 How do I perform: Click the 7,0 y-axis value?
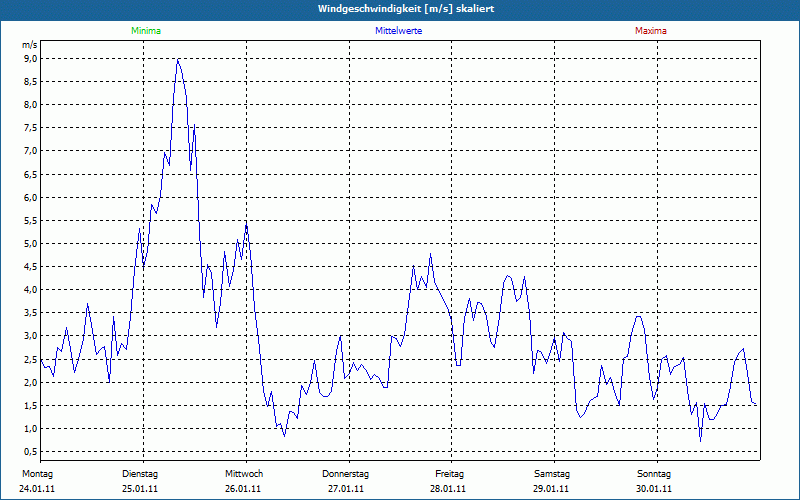[x=31, y=151]
